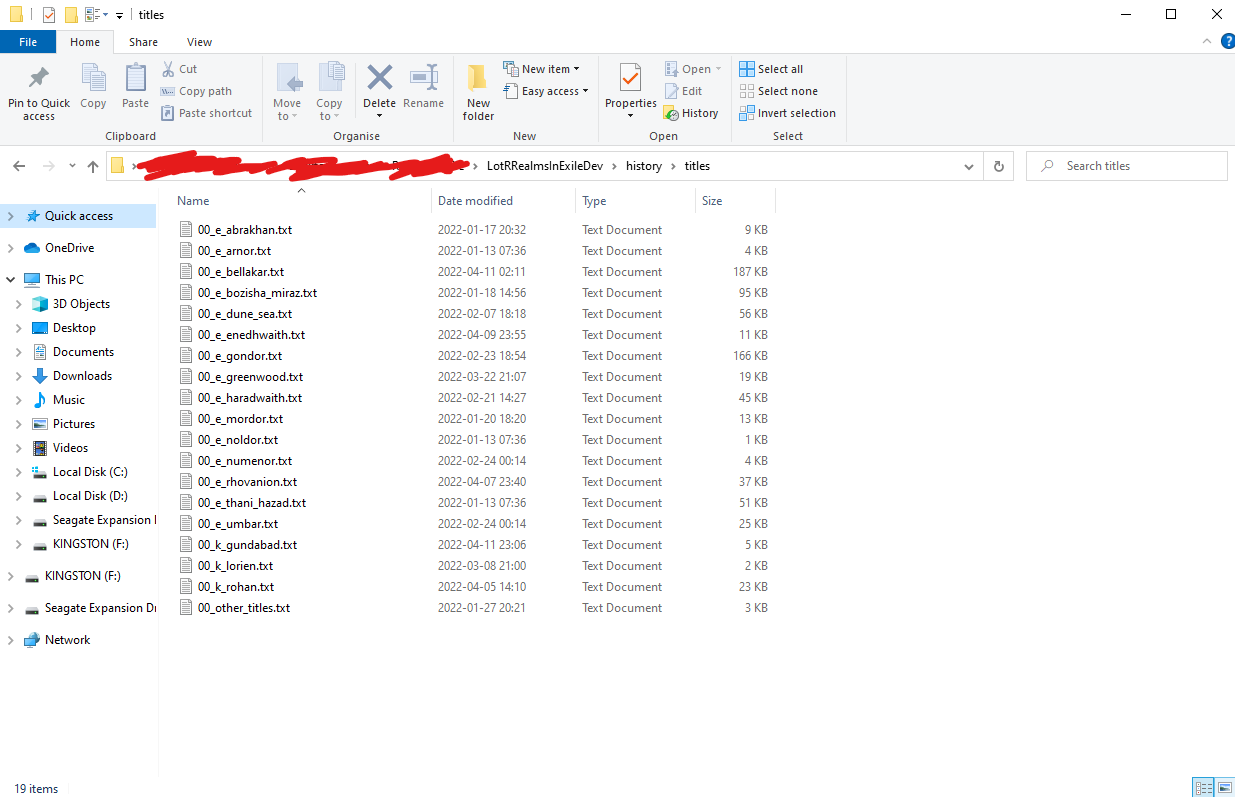Viewport: 1235px width, 797px height.
Task: Click the Search titles field
Action: [1127, 166]
